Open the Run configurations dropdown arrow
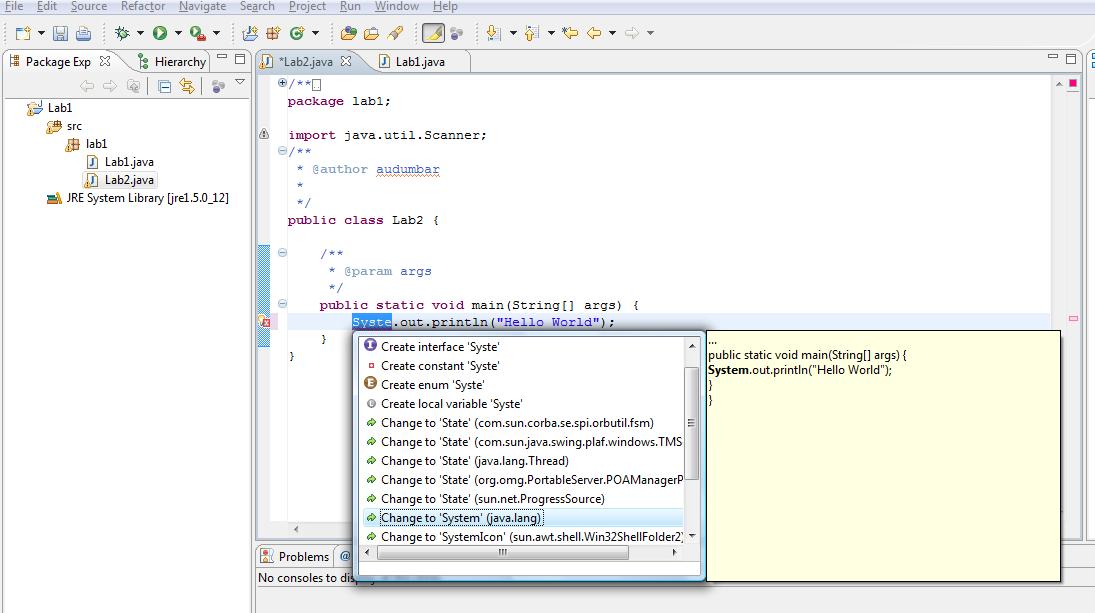The width and height of the screenshot is (1095, 613). 178,33
